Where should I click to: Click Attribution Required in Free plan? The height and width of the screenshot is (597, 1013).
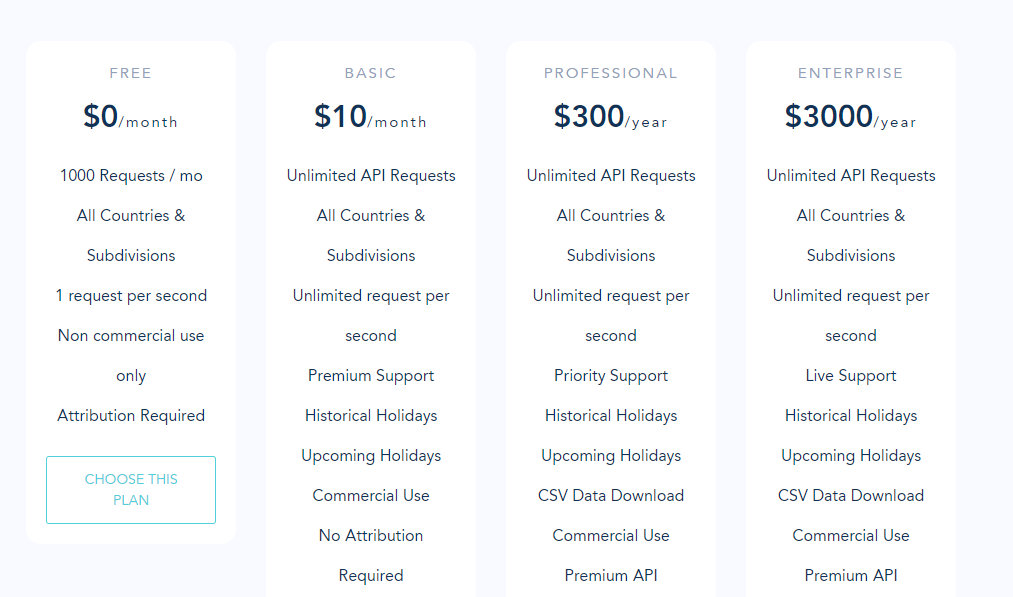pyautogui.click(x=131, y=415)
